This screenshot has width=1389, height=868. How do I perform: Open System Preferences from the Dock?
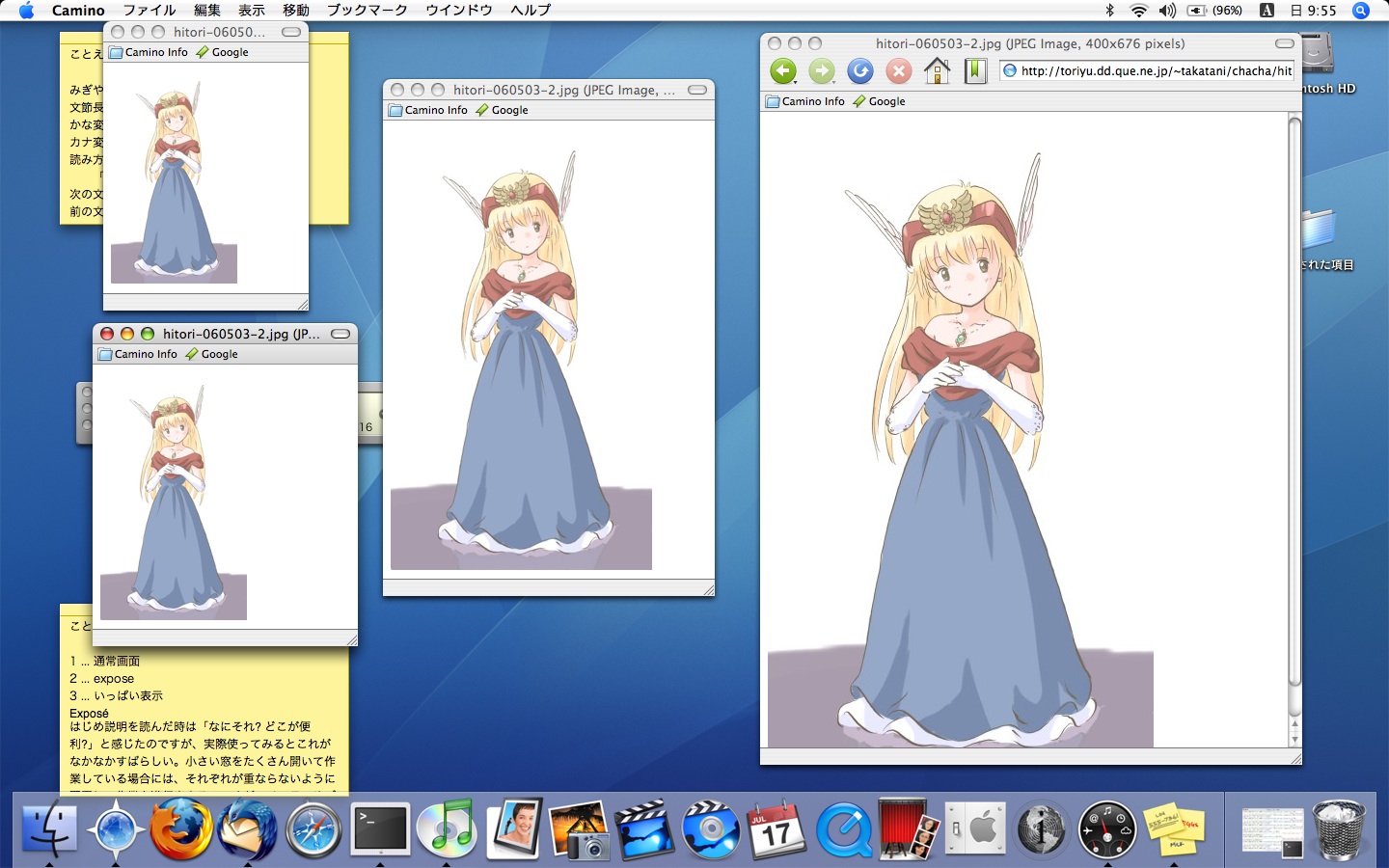(x=975, y=829)
